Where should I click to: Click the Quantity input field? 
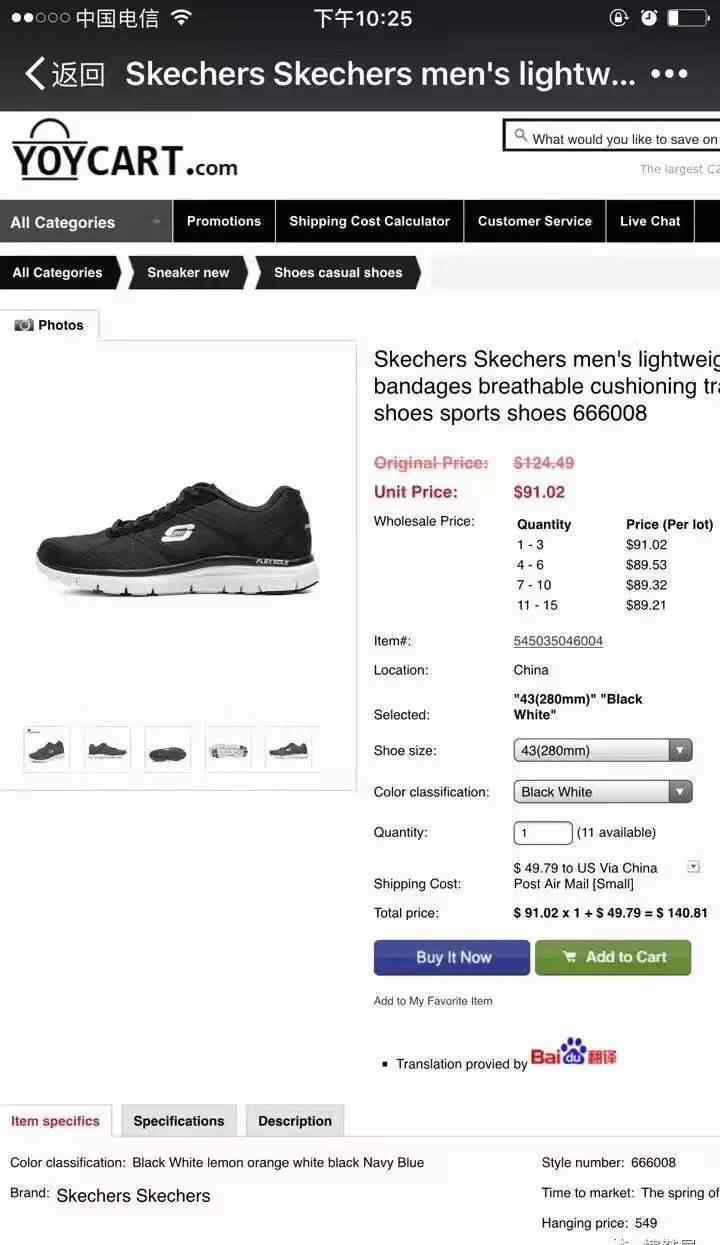click(543, 833)
